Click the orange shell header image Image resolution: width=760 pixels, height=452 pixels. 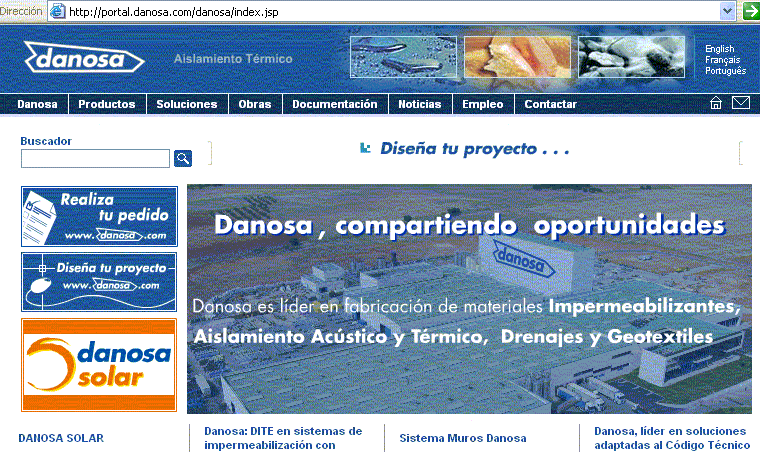coord(517,57)
